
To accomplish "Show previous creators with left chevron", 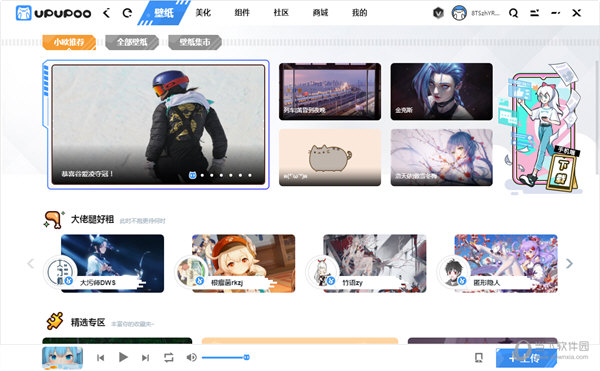I will tap(31, 263).
